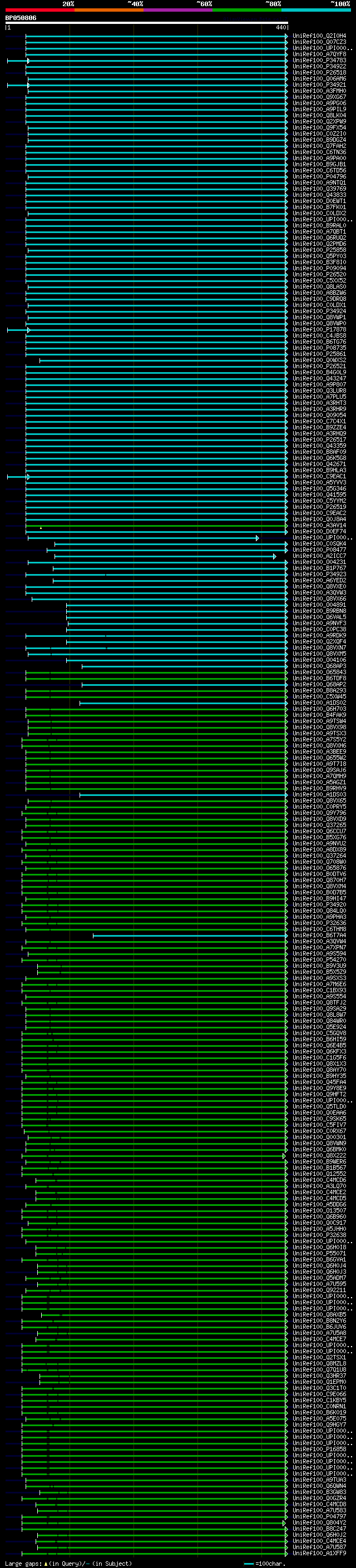Screen dimensions: 356x1568
Task: Select the UniRef100_P16858 label
Action: point(319,1450)
